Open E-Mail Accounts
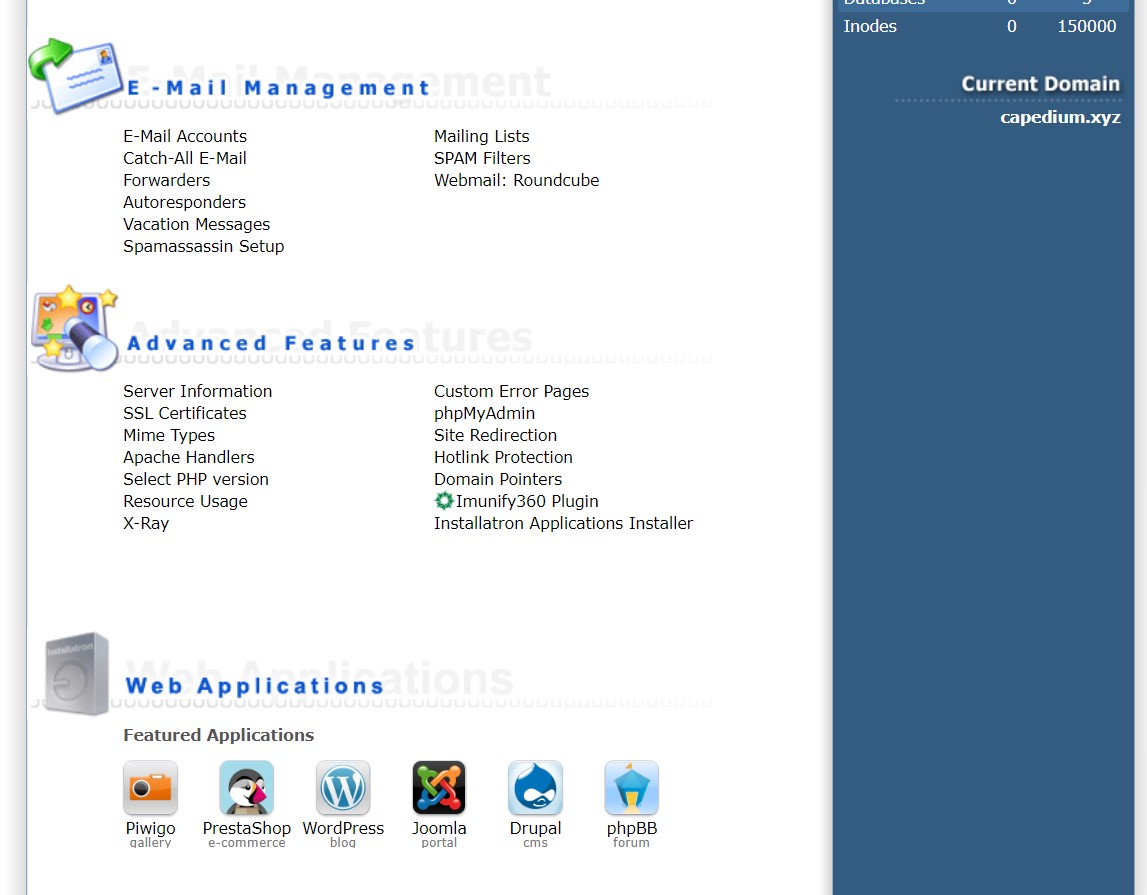The width and height of the screenshot is (1147, 895). [x=185, y=136]
